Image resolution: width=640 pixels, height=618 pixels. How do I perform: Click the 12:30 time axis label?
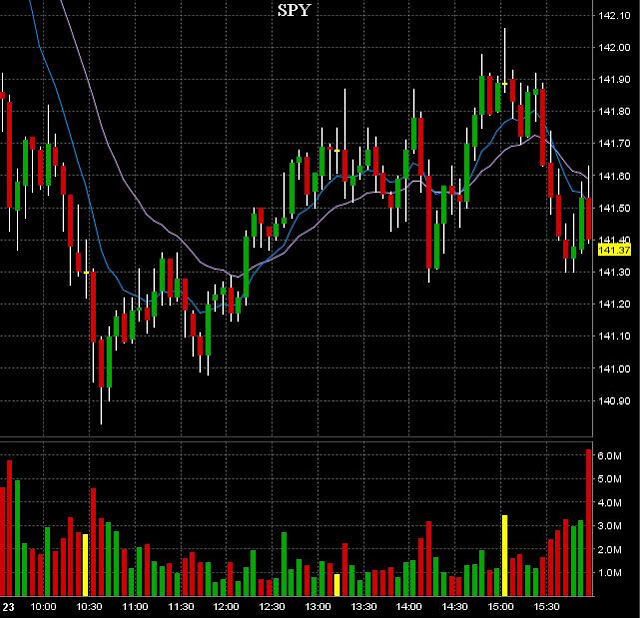(272, 607)
